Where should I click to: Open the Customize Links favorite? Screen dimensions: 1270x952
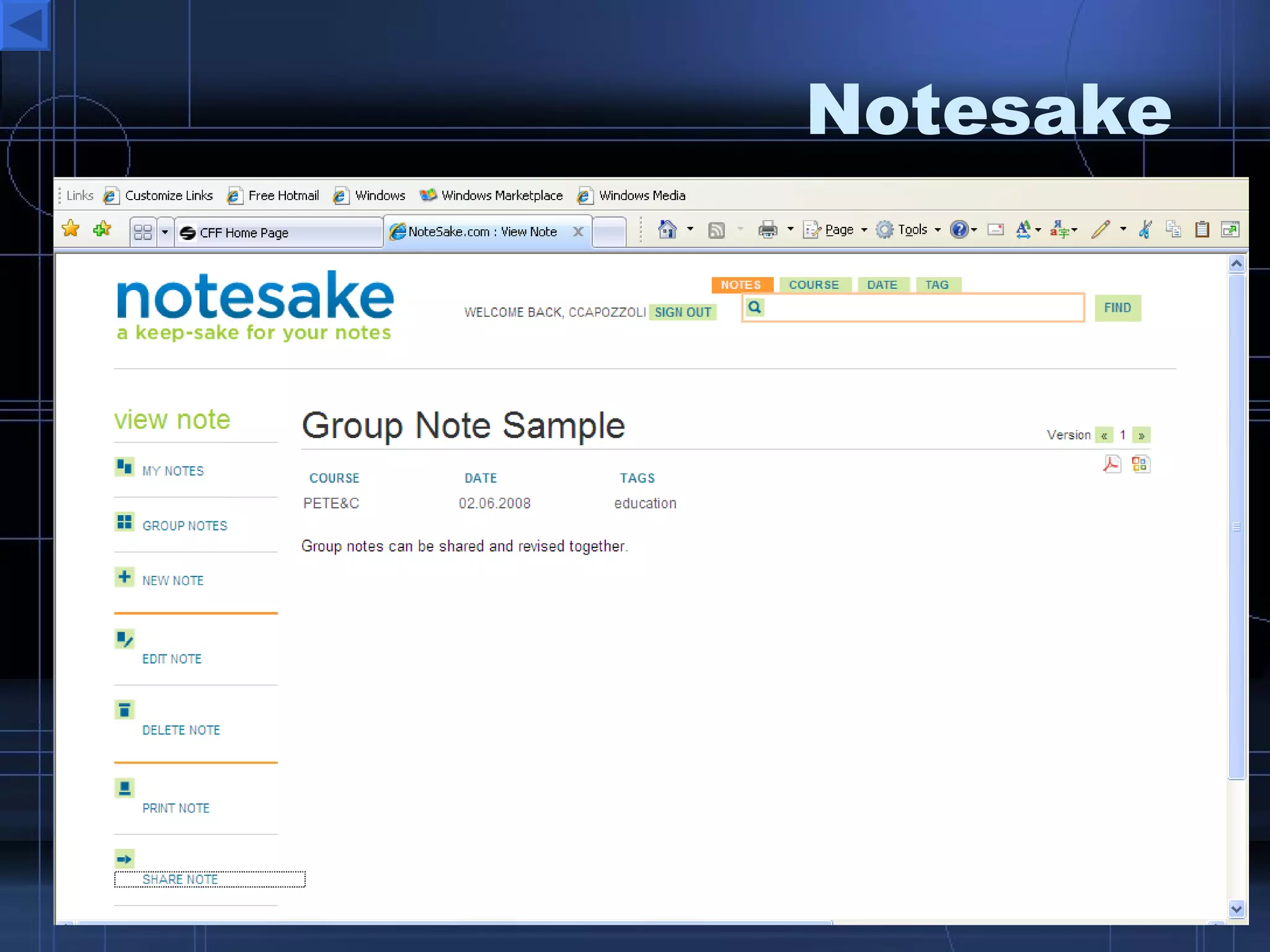point(158,196)
